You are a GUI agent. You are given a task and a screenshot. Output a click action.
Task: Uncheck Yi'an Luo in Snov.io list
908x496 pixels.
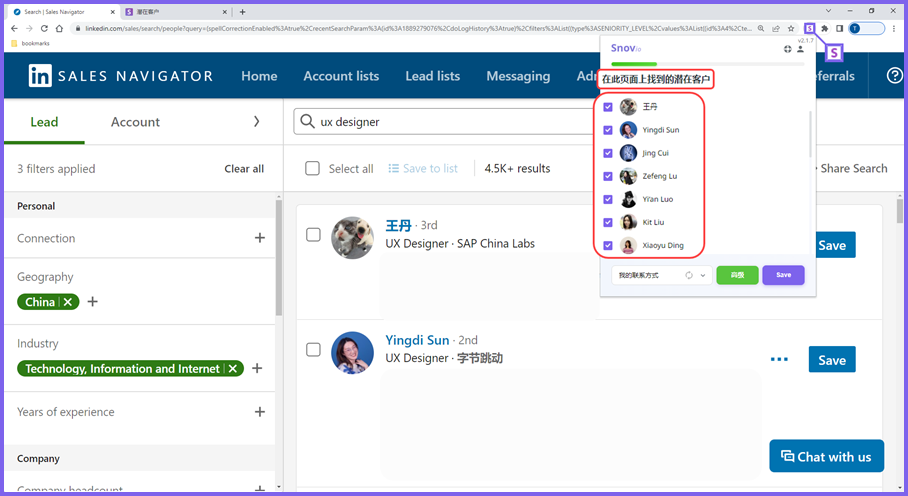(x=608, y=200)
